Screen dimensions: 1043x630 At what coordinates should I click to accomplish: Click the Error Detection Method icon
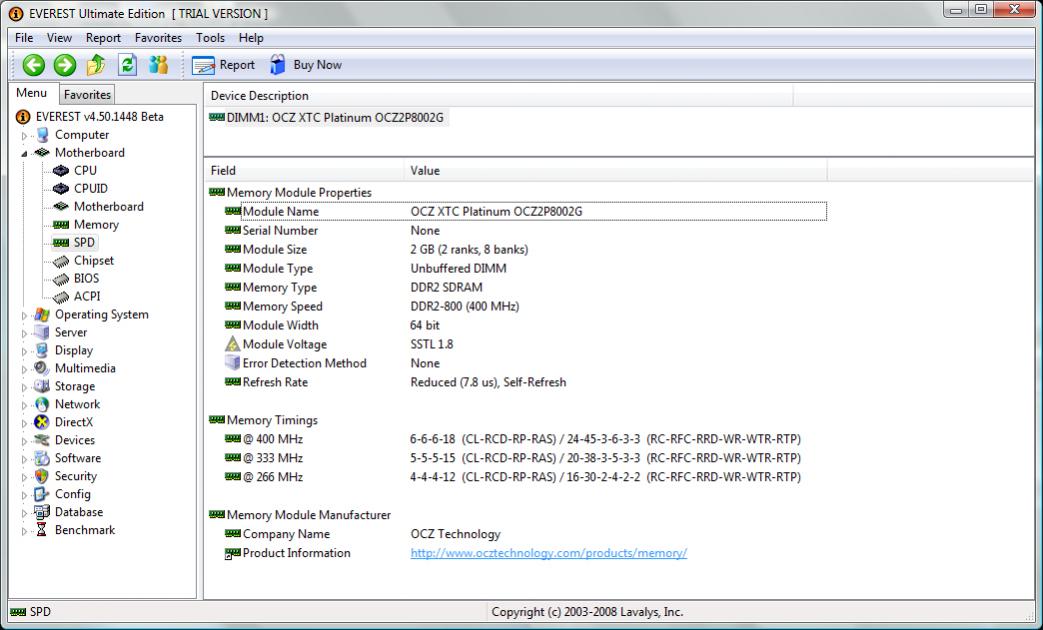(x=232, y=363)
